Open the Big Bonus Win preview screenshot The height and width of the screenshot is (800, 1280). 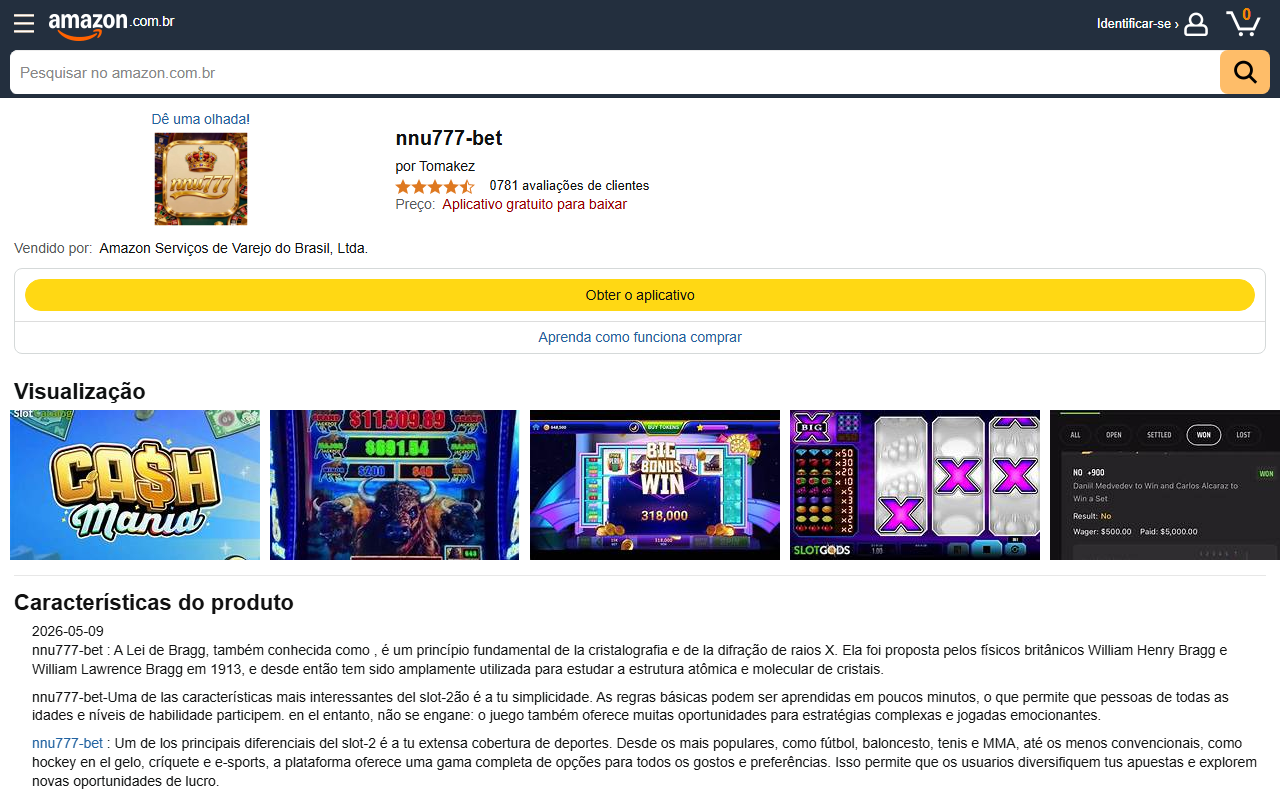(x=655, y=485)
